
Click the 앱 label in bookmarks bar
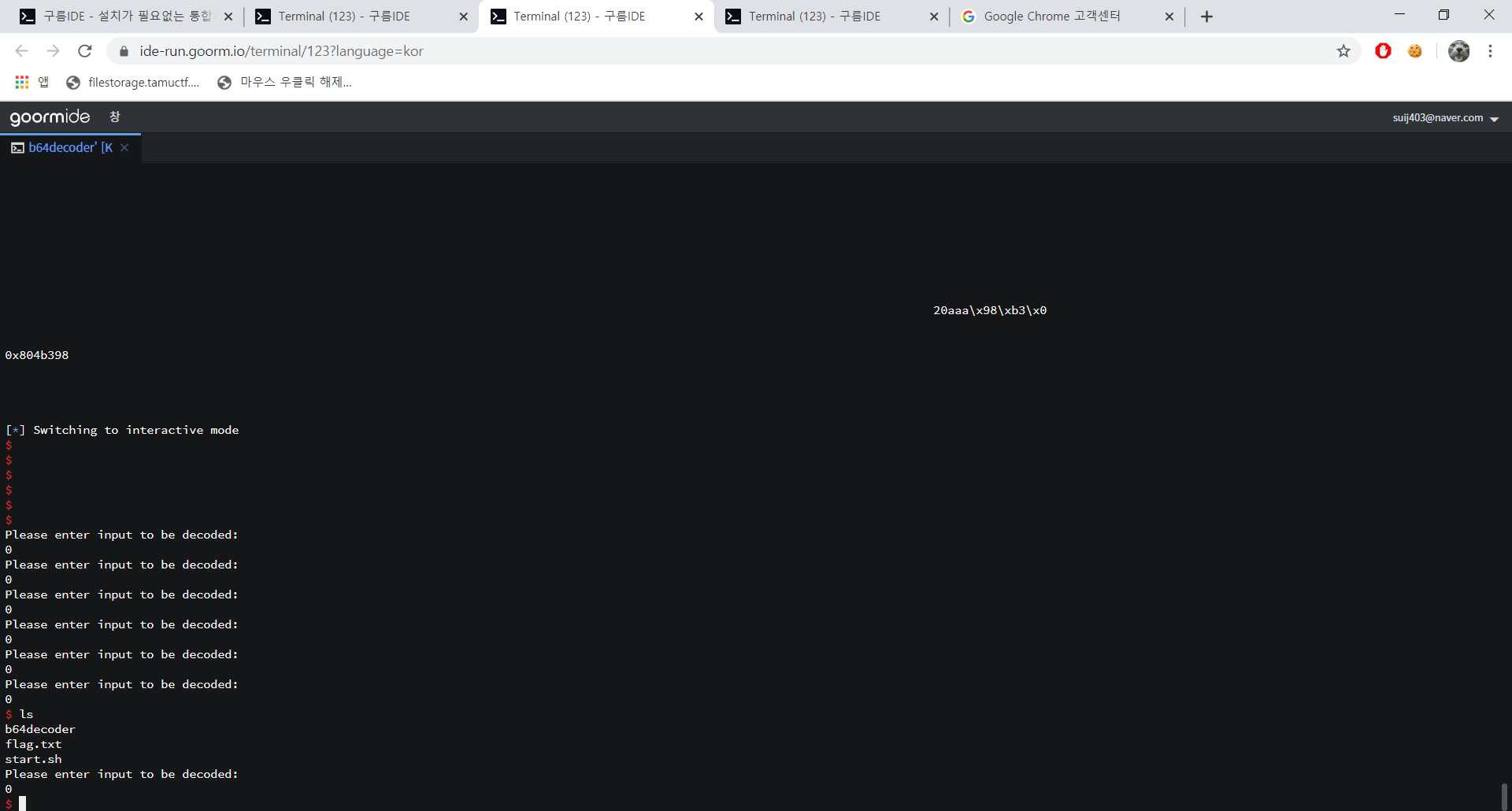point(43,82)
